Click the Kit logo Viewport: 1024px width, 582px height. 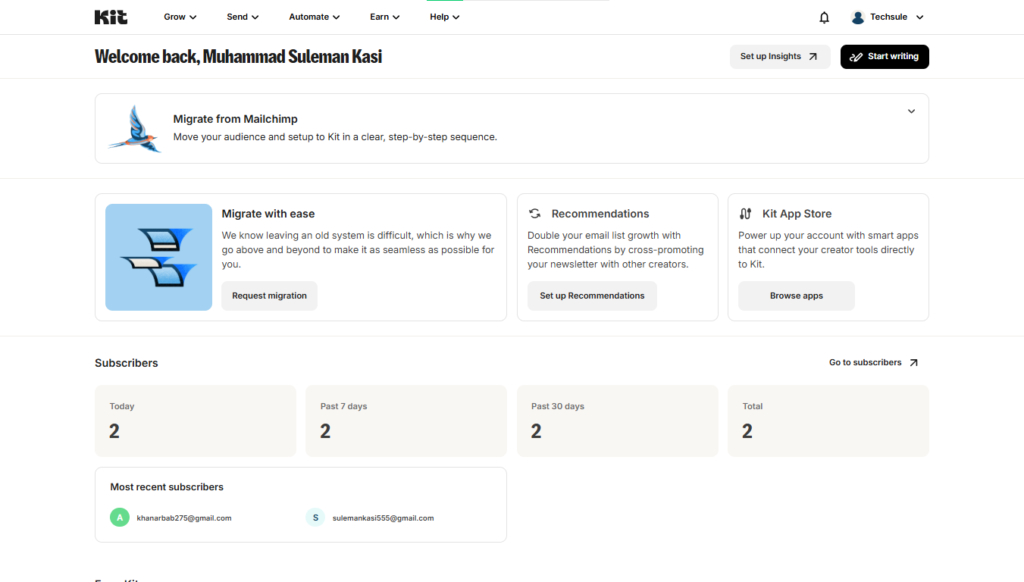click(x=110, y=17)
